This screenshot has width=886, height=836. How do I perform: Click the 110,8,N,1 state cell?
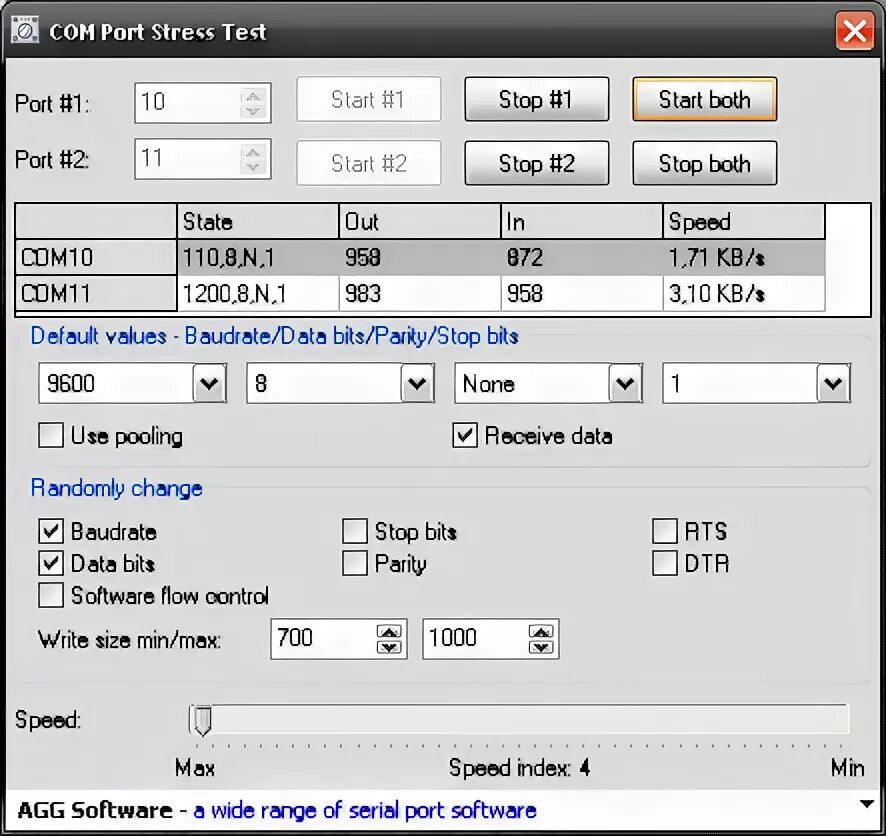[258, 258]
